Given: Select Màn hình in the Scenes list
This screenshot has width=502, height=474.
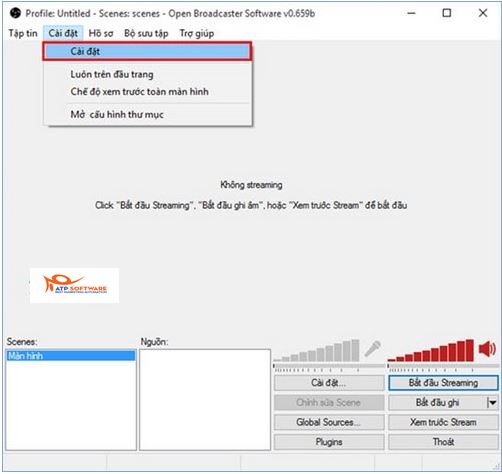Looking at the screenshot, I should click(x=71, y=356).
